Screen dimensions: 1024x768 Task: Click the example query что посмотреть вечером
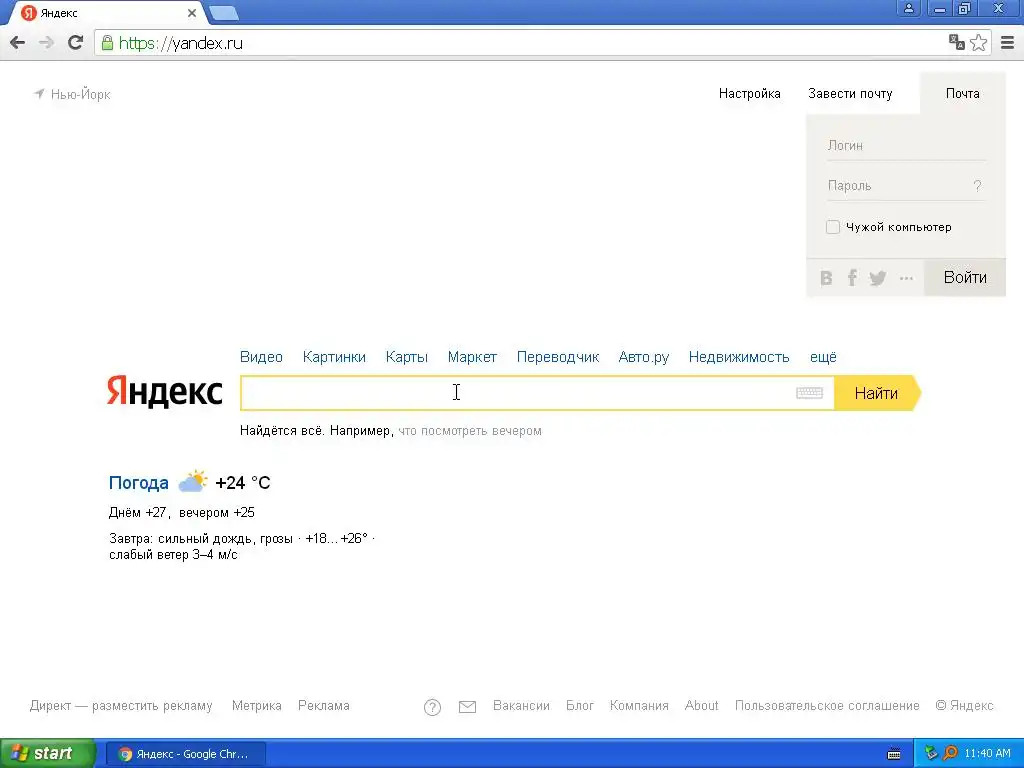click(470, 431)
